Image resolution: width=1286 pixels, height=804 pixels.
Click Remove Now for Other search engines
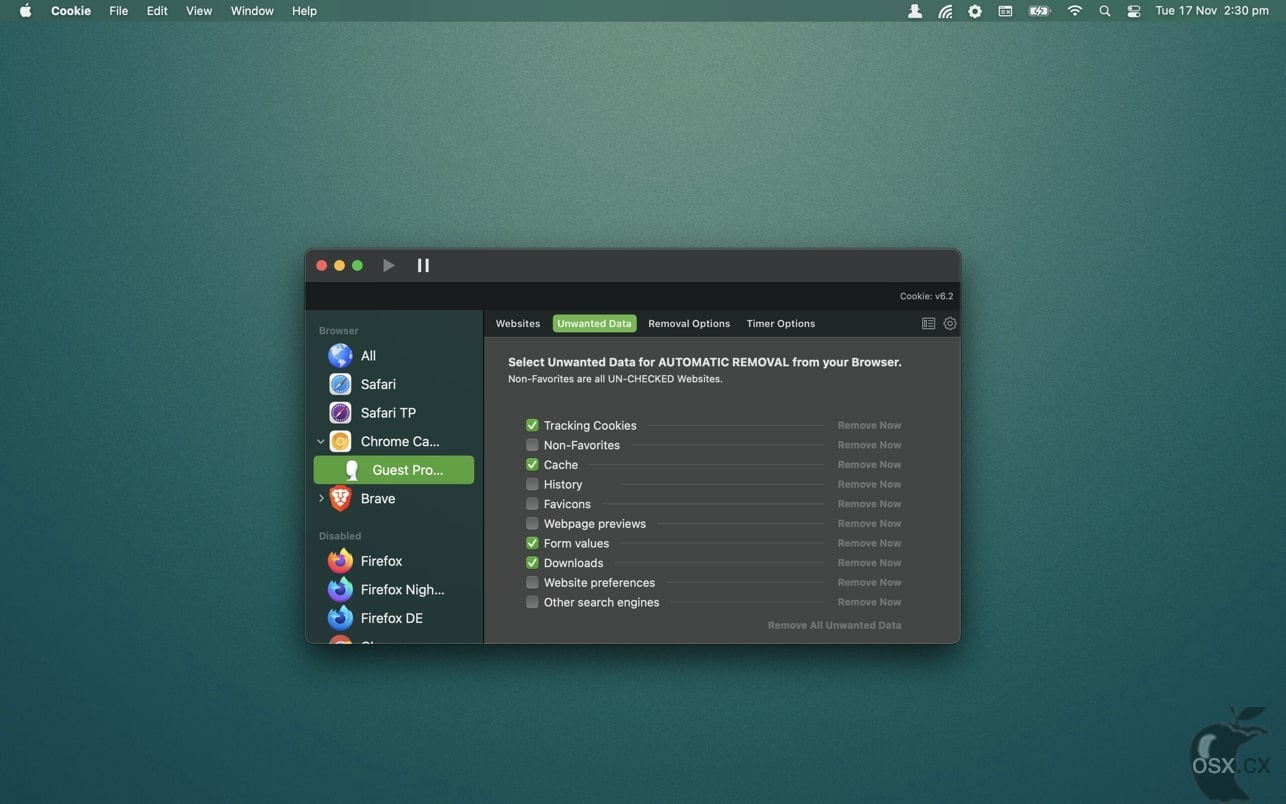pos(869,602)
